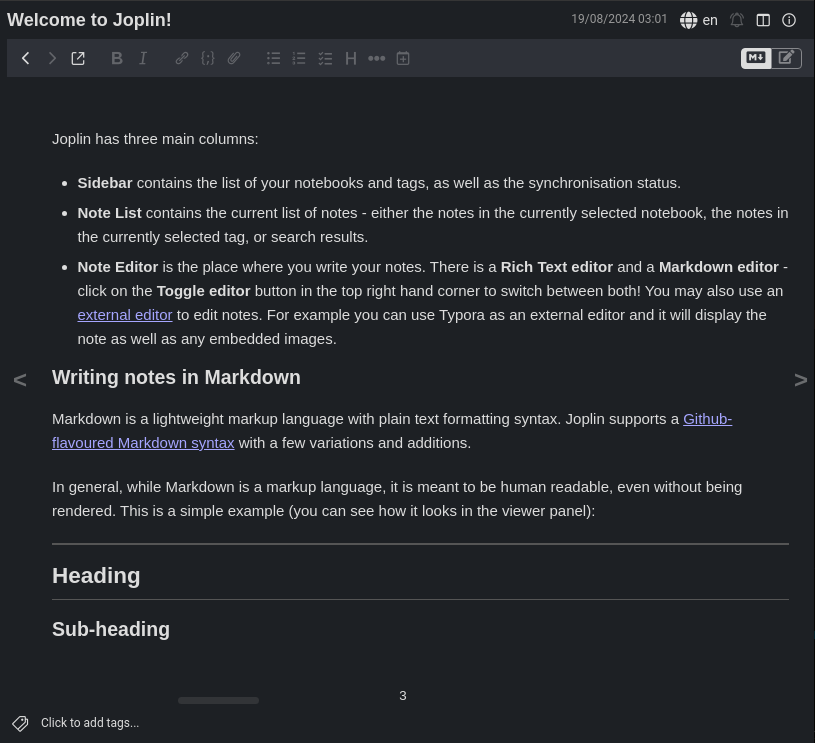
Task: Click 'Joplin has three main columns:' text
Action: pos(155,139)
